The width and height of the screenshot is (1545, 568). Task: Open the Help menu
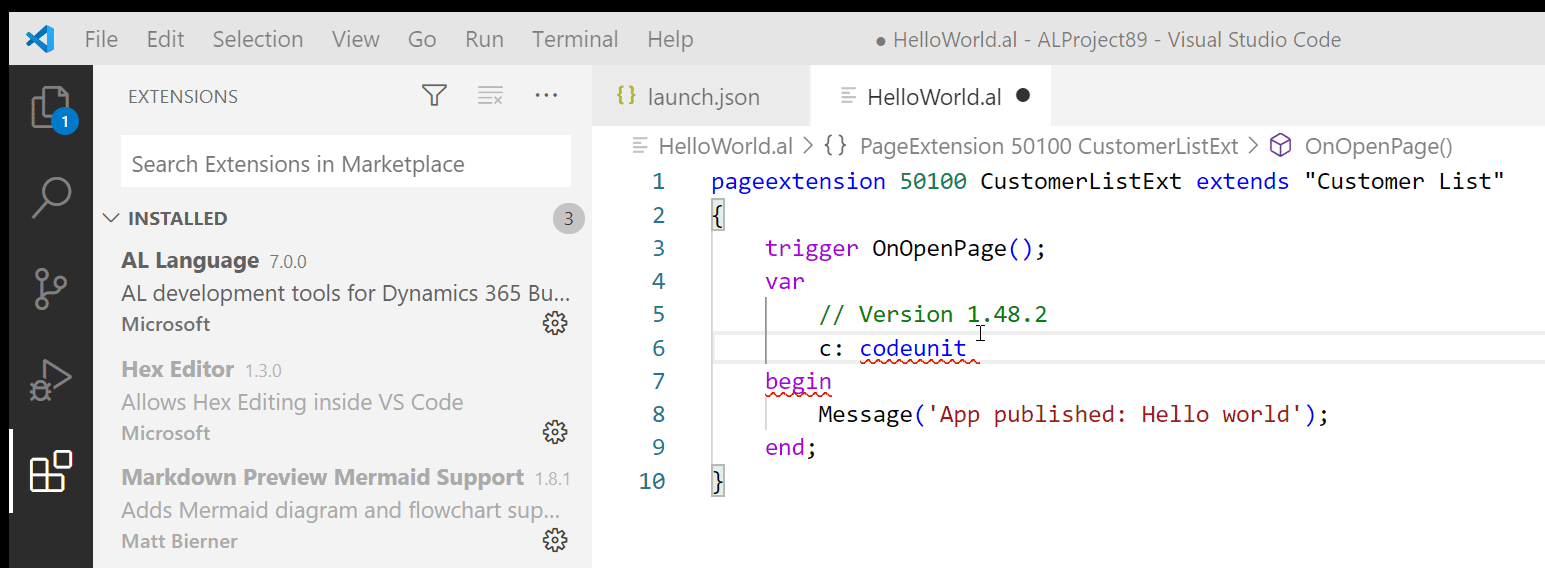pyautogui.click(x=670, y=40)
